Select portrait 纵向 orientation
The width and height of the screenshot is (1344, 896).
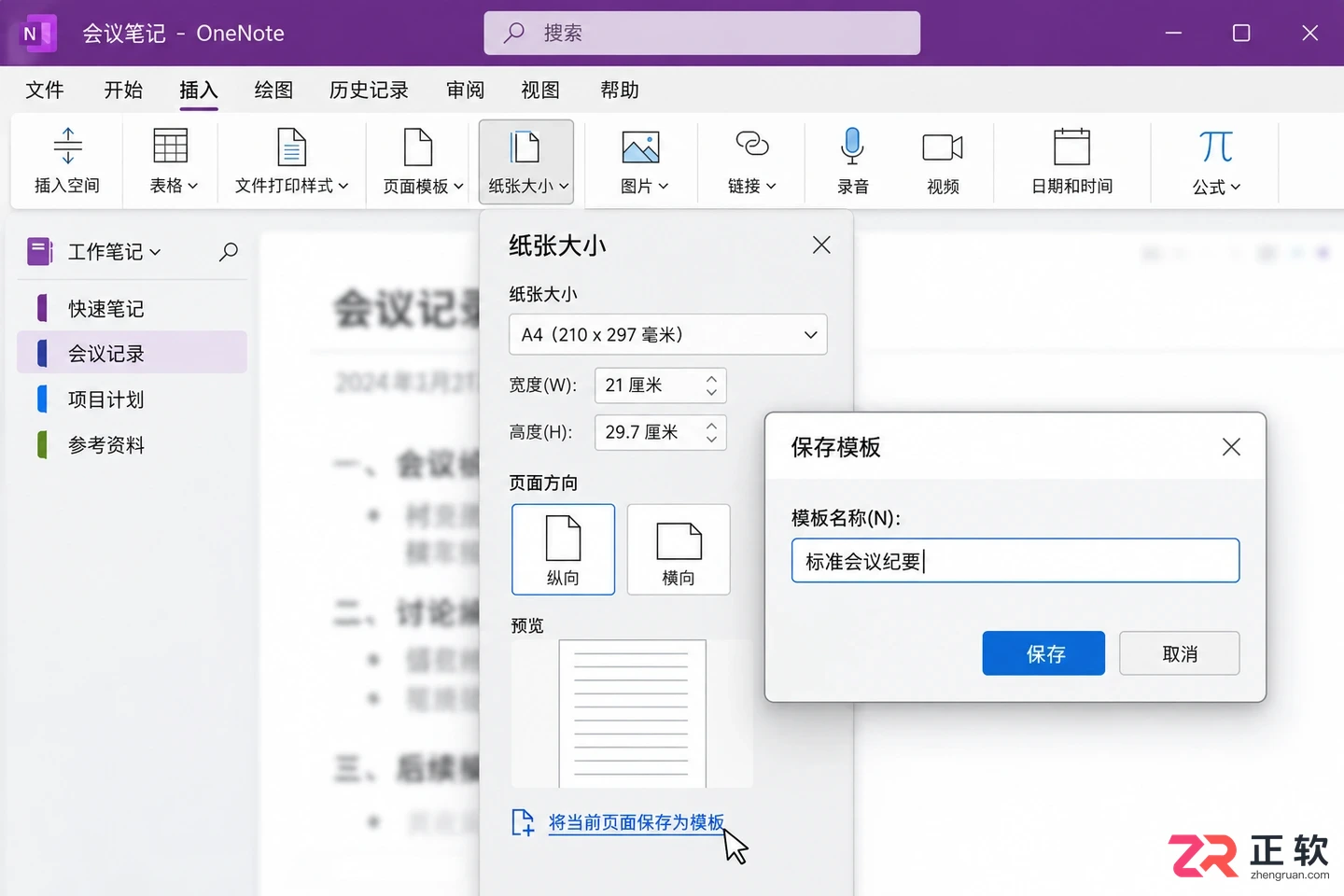coord(563,549)
